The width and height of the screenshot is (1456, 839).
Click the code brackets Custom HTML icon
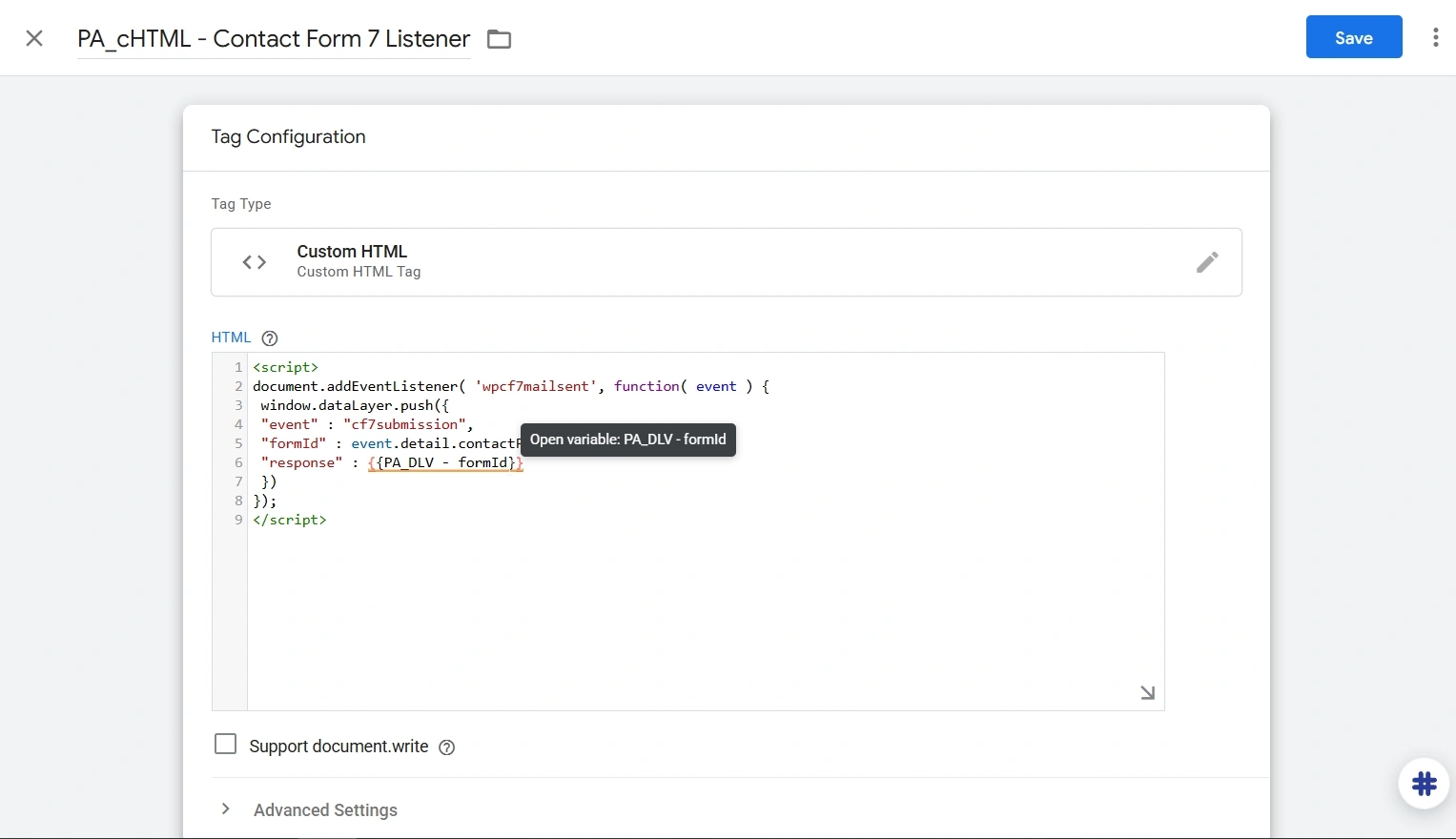pyautogui.click(x=255, y=262)
